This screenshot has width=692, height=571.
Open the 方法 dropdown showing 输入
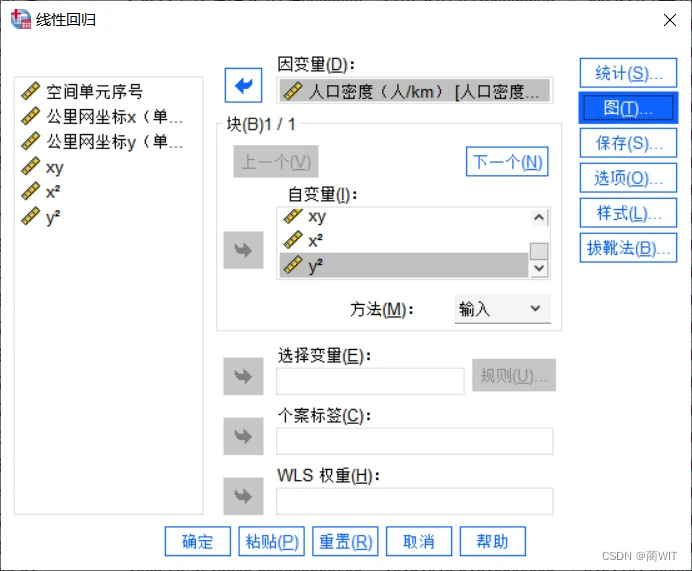coord(503,308)
